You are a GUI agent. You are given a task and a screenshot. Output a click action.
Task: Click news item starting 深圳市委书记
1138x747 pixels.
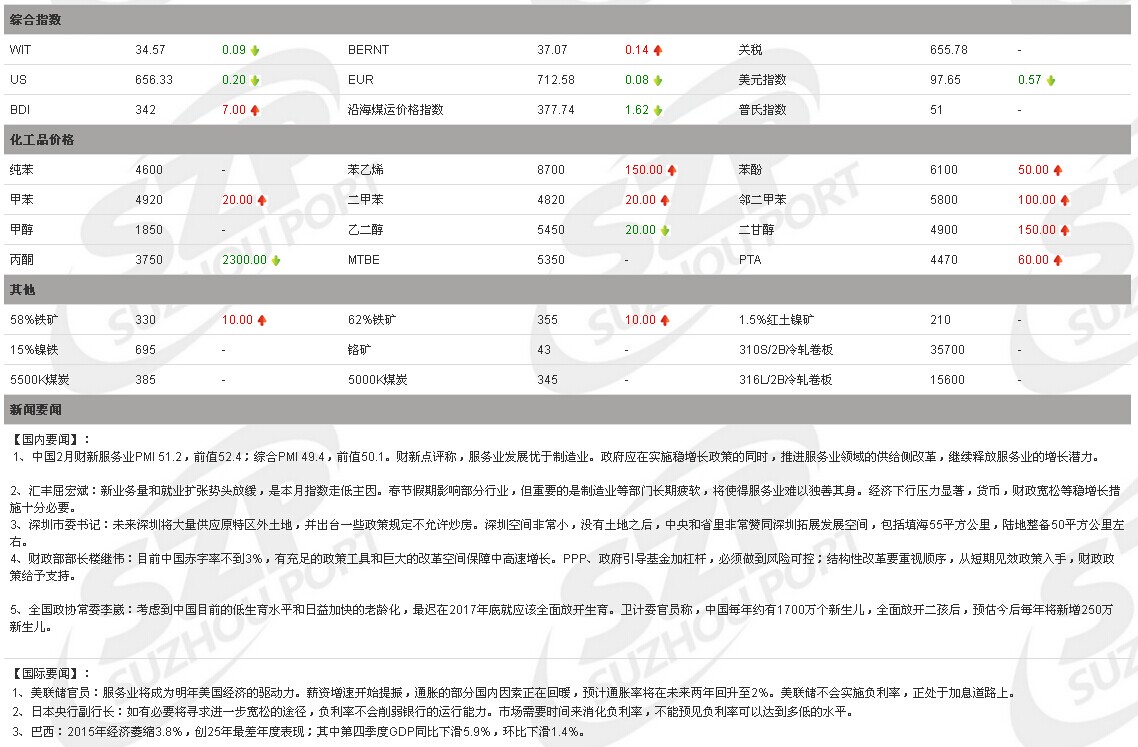pos(567,533)
